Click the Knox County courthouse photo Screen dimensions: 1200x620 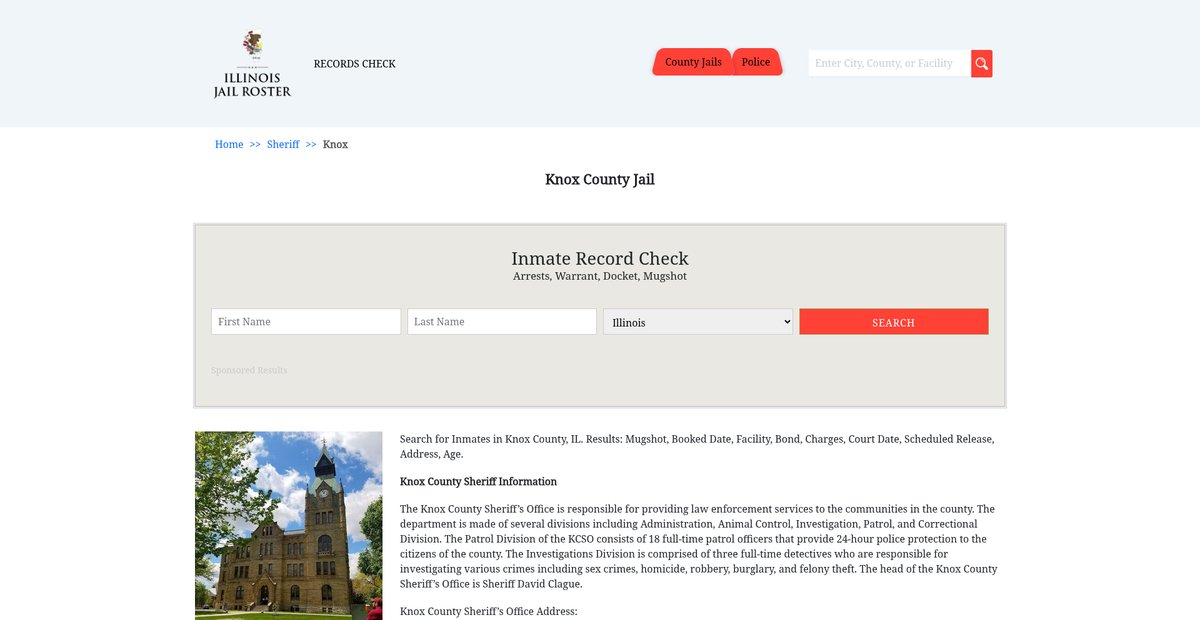pos(289,526)
